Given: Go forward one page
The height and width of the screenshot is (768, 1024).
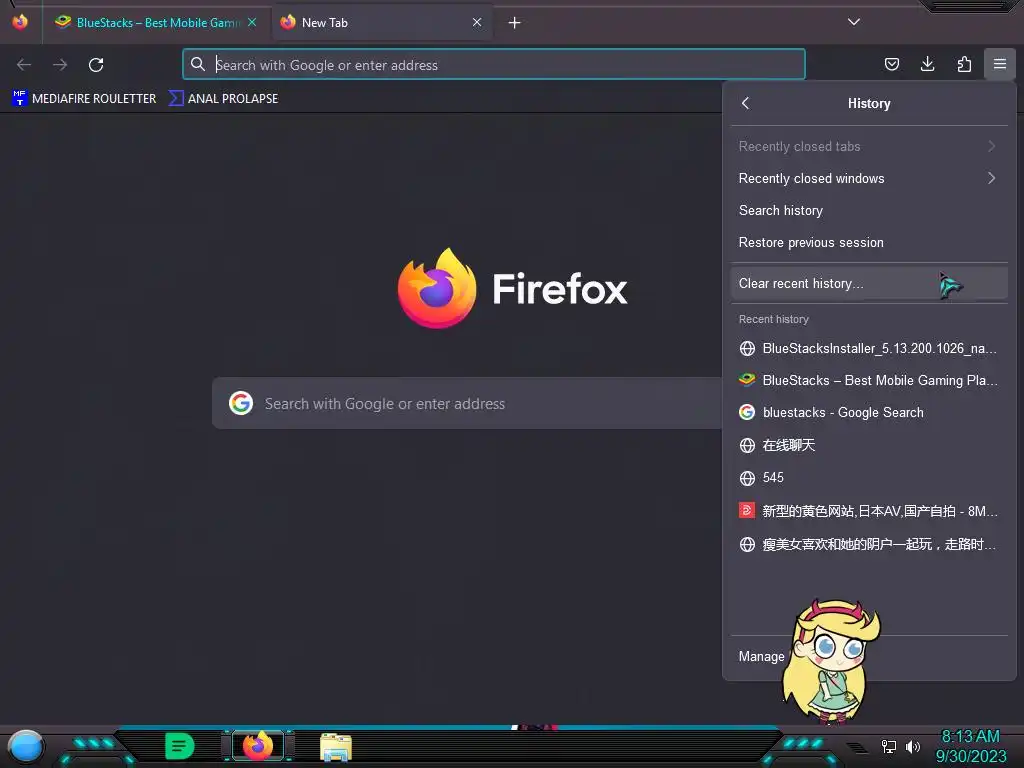Looking at the screenshot, I should pyautogui.click(x=60, y=65).
